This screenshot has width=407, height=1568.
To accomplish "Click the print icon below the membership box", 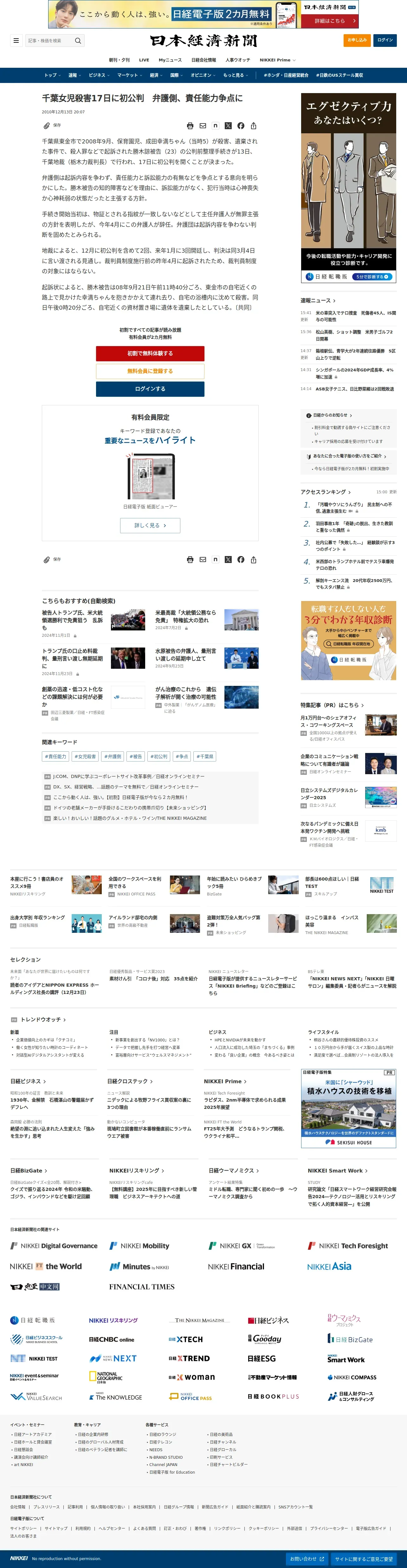I will 190,560.
